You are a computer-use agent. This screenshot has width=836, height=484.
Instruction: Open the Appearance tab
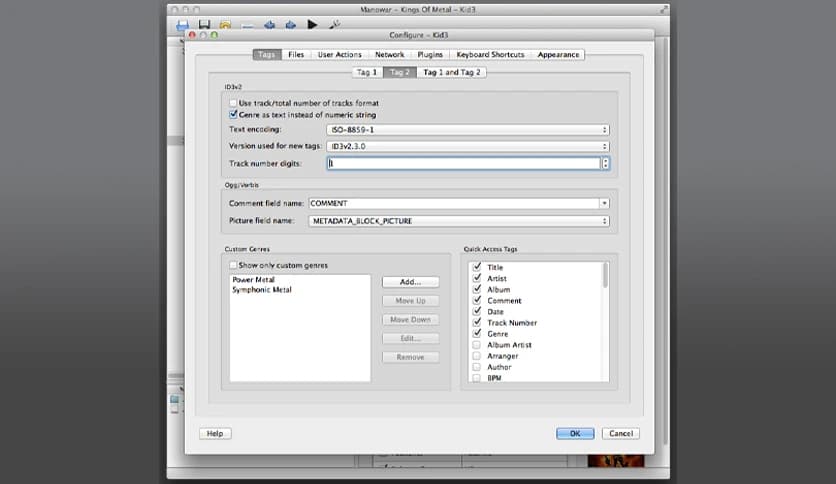(x=558, y=54)
